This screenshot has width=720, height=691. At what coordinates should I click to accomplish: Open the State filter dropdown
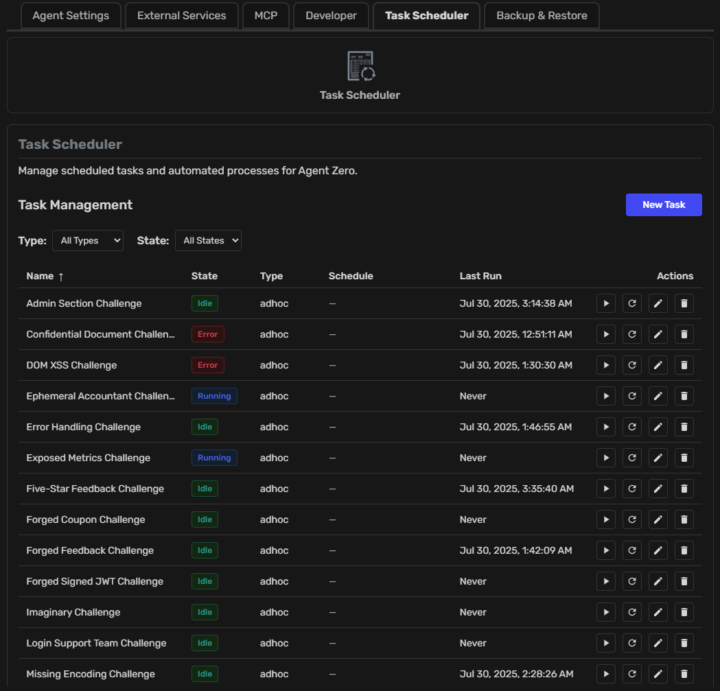208,241
